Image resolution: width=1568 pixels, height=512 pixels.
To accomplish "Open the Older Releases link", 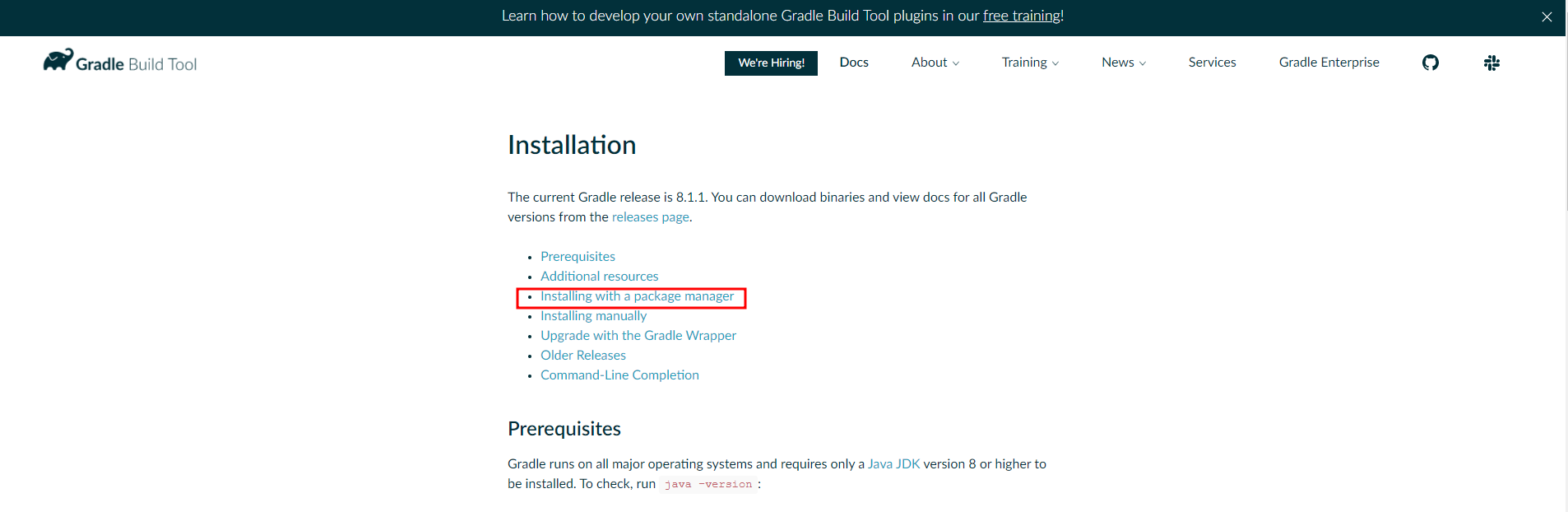I will click(x=582, y=356).
